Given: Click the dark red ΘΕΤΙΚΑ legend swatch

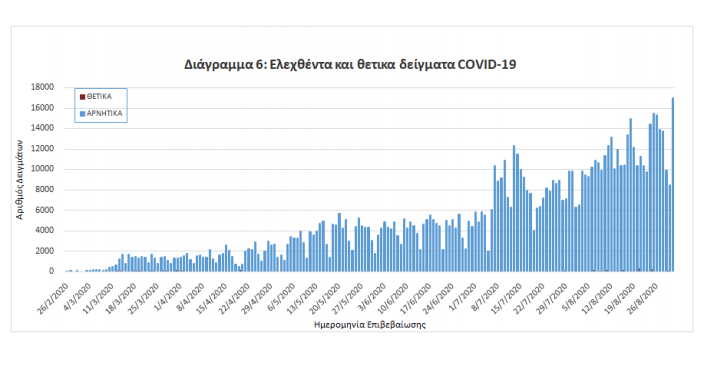Looking at the screenshot, I should coord(83,97).
